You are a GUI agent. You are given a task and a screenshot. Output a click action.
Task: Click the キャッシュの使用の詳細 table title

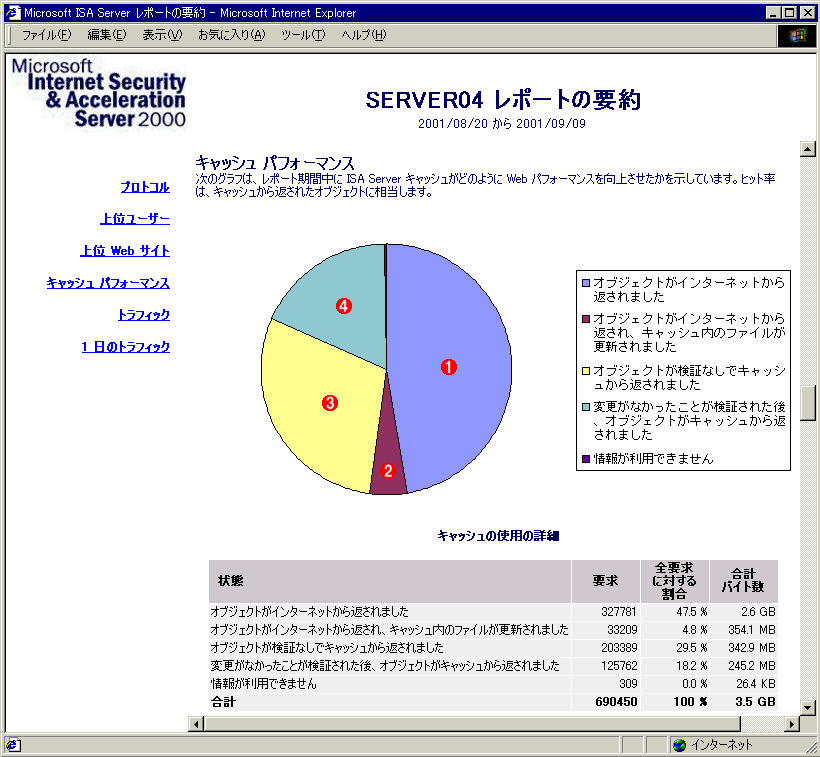click(x=498, y=536)
